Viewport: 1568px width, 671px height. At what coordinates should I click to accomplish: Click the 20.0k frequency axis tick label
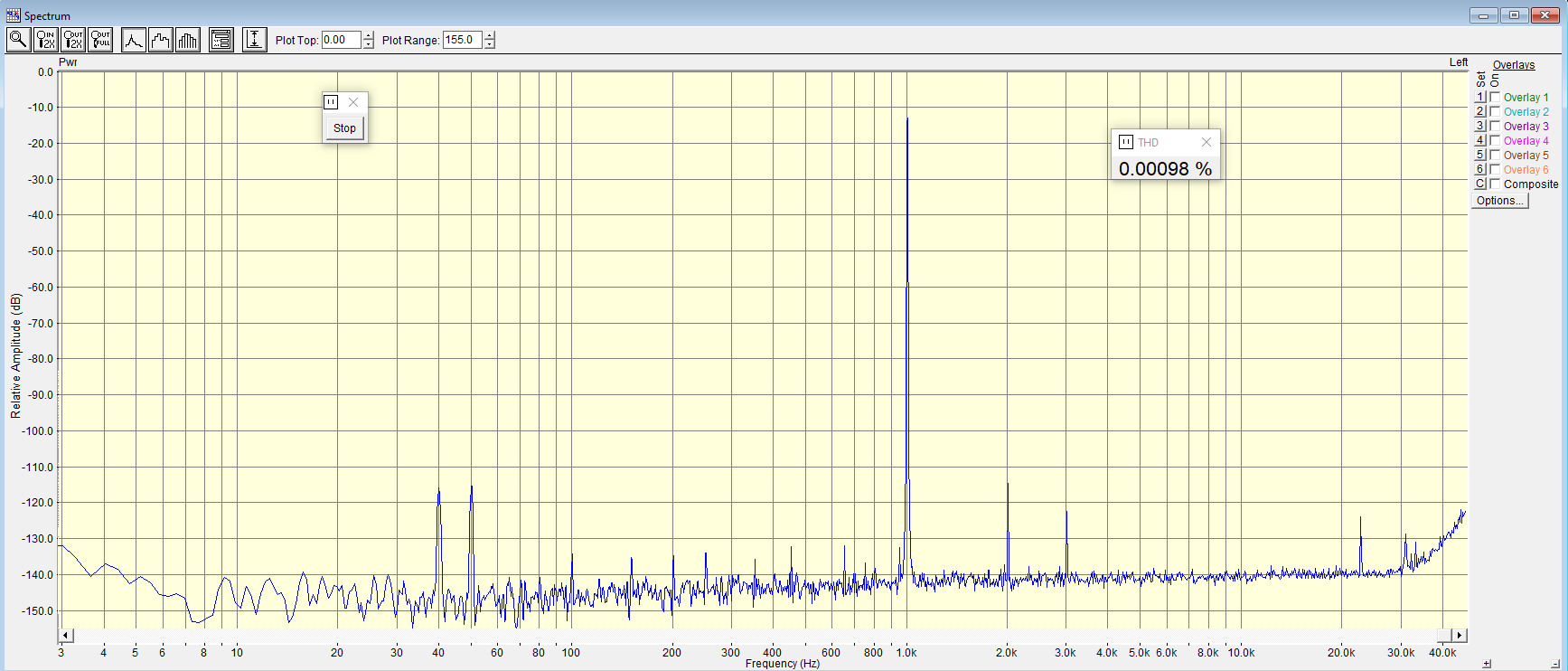click(1341, 653)
